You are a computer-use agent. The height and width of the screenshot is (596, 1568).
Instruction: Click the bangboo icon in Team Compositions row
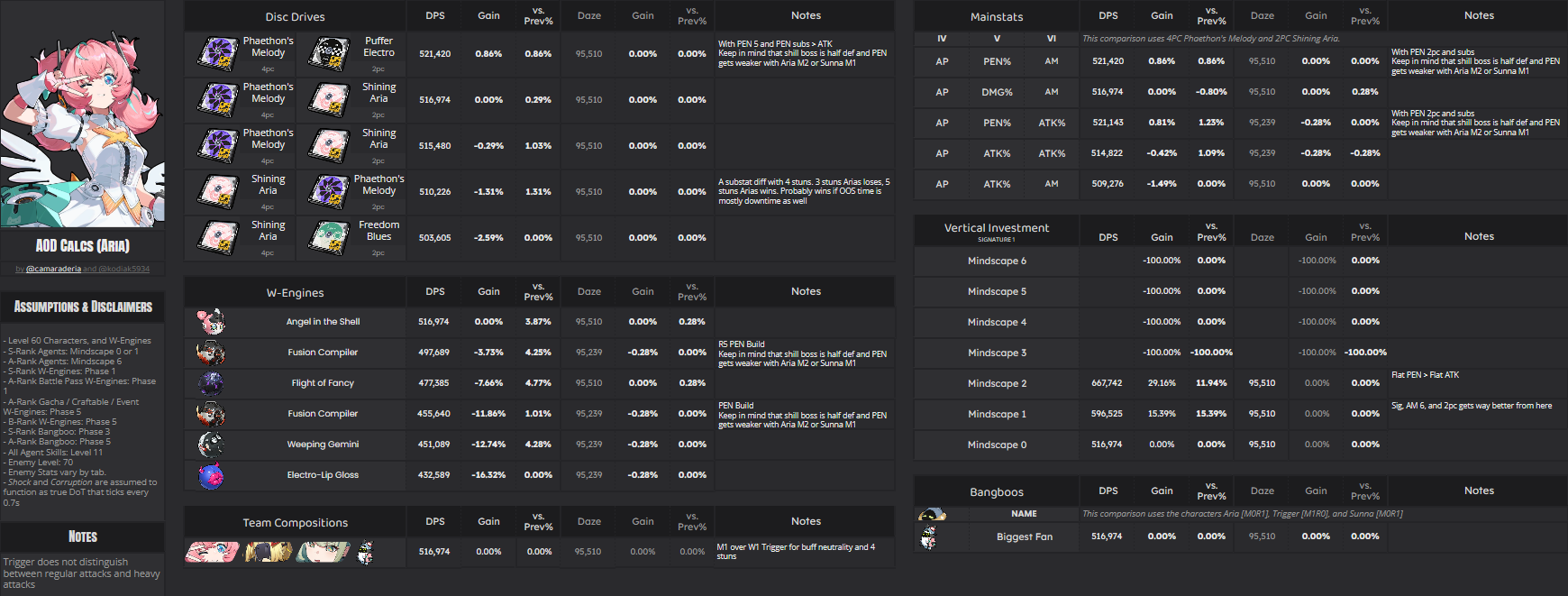pyautogui.click(x=365, y=552)
